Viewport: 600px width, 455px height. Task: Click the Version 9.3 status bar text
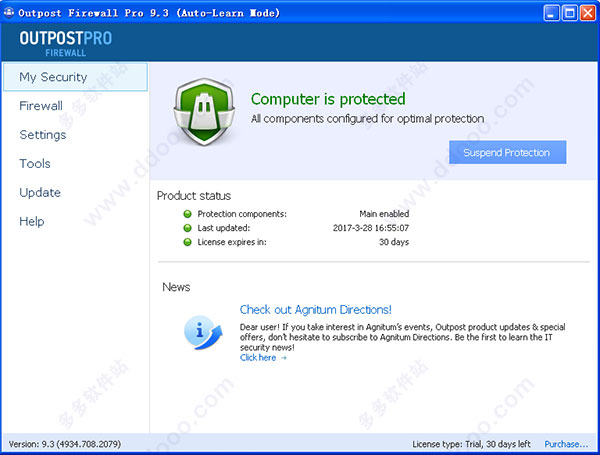coord(65,444)
